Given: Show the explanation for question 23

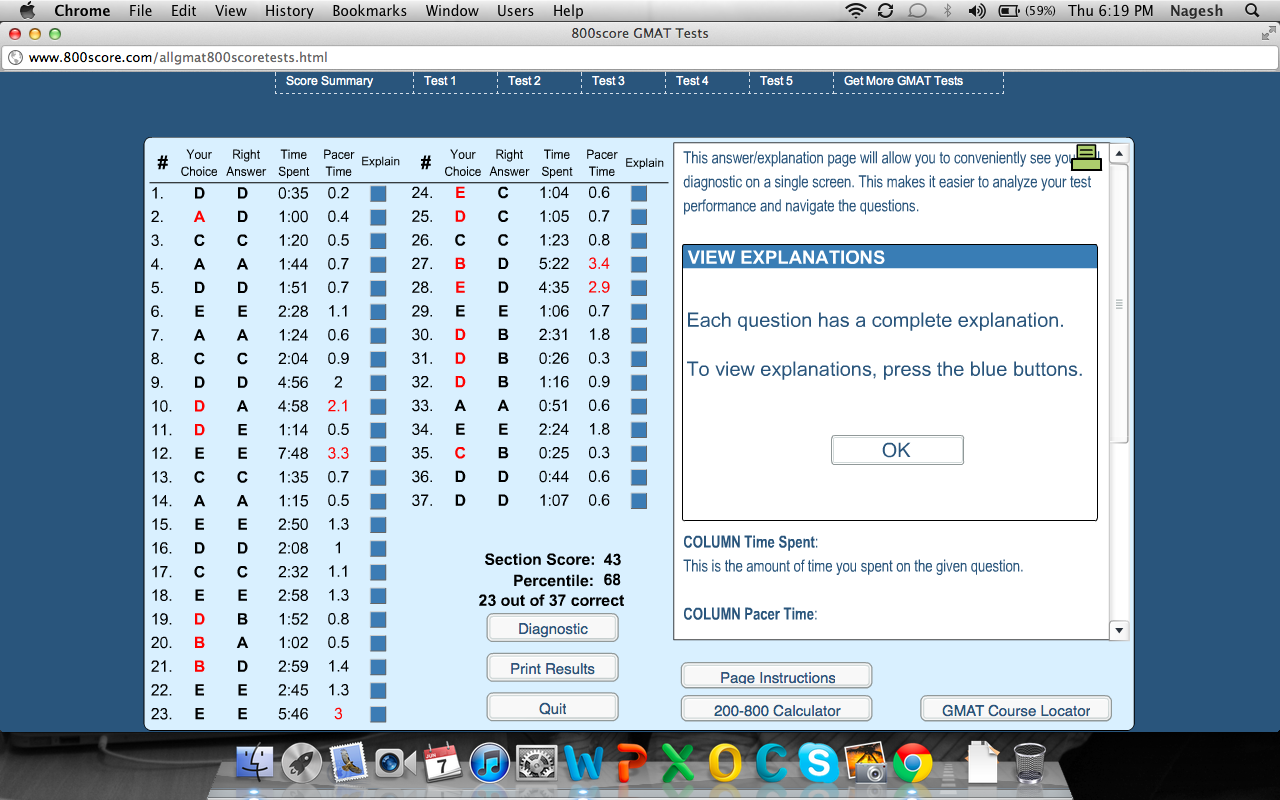Looking at the screenshot, I should 378,714.
